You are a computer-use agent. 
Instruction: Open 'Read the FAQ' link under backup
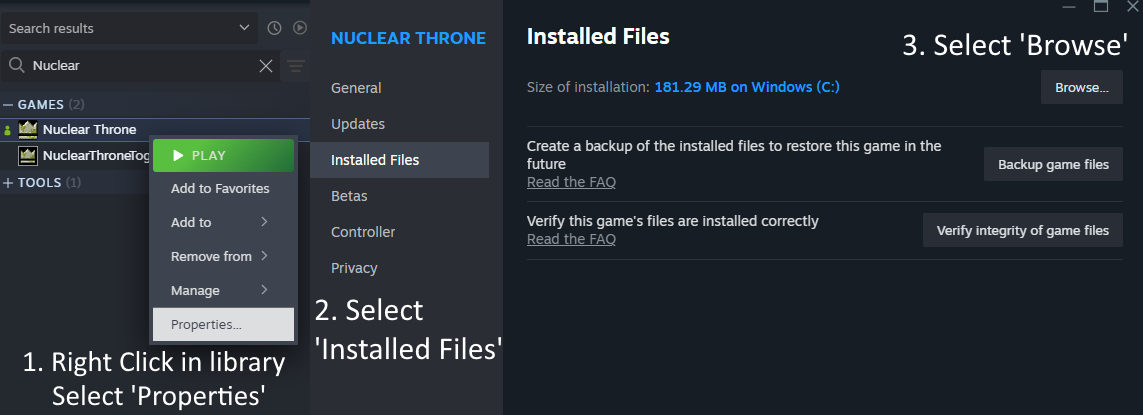571,182
